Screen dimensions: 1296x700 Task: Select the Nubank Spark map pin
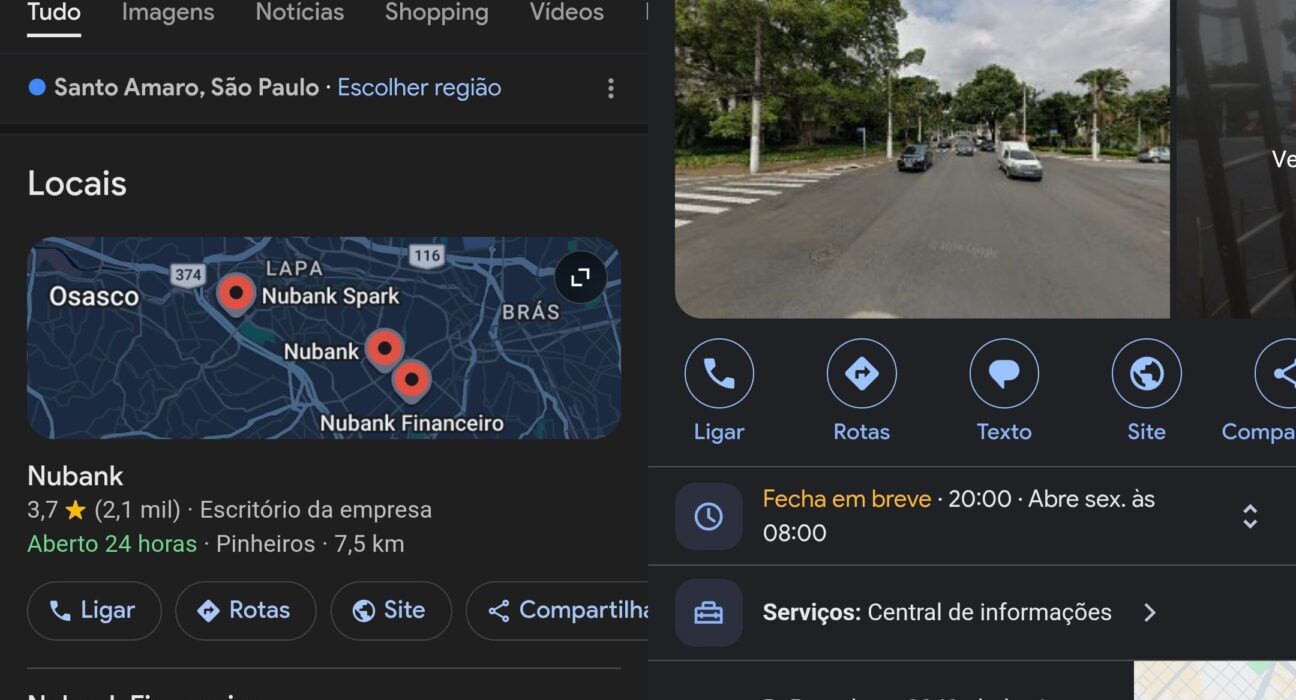click(236, 294)
